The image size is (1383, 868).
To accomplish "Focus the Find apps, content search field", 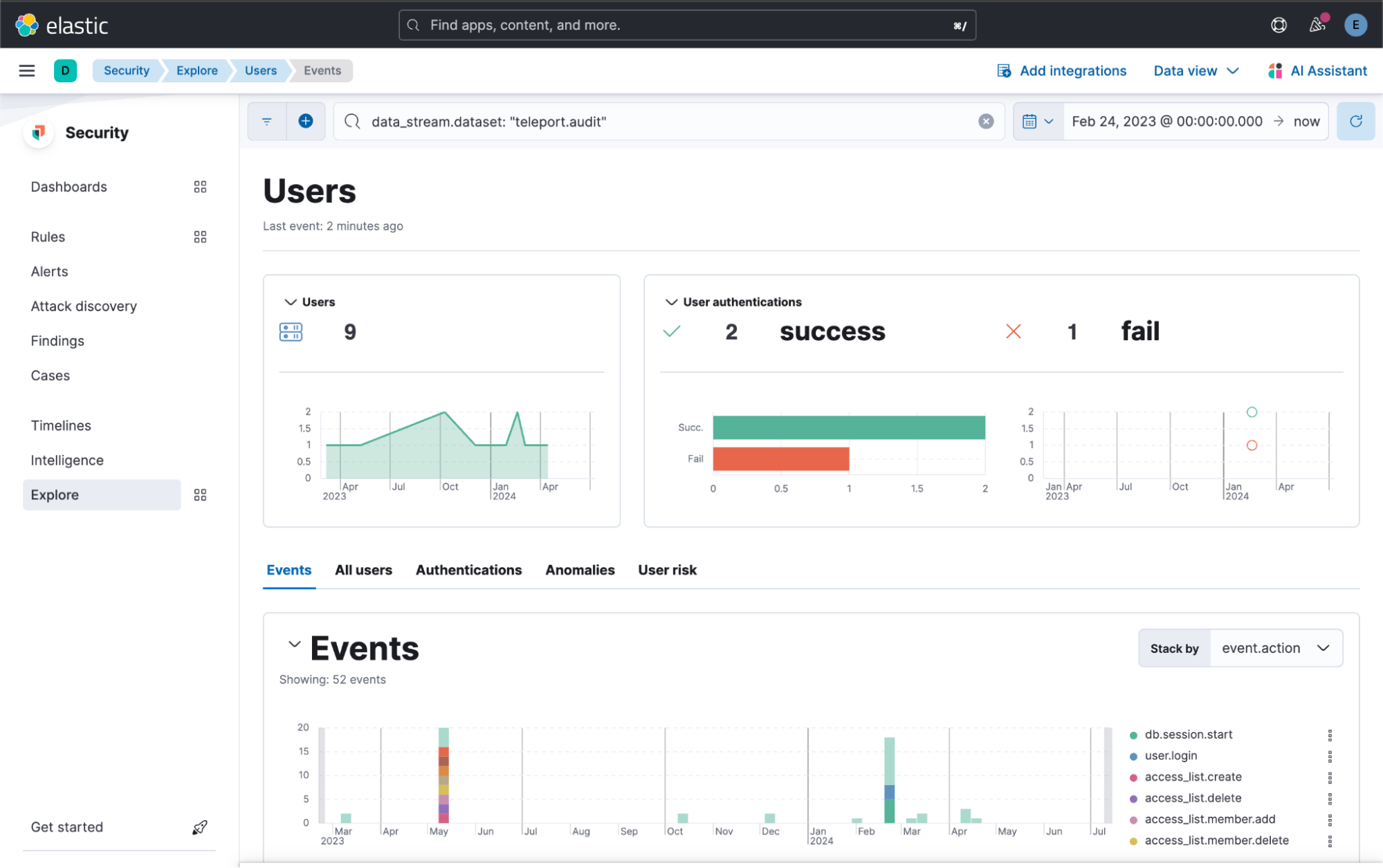I will [687, 25].
